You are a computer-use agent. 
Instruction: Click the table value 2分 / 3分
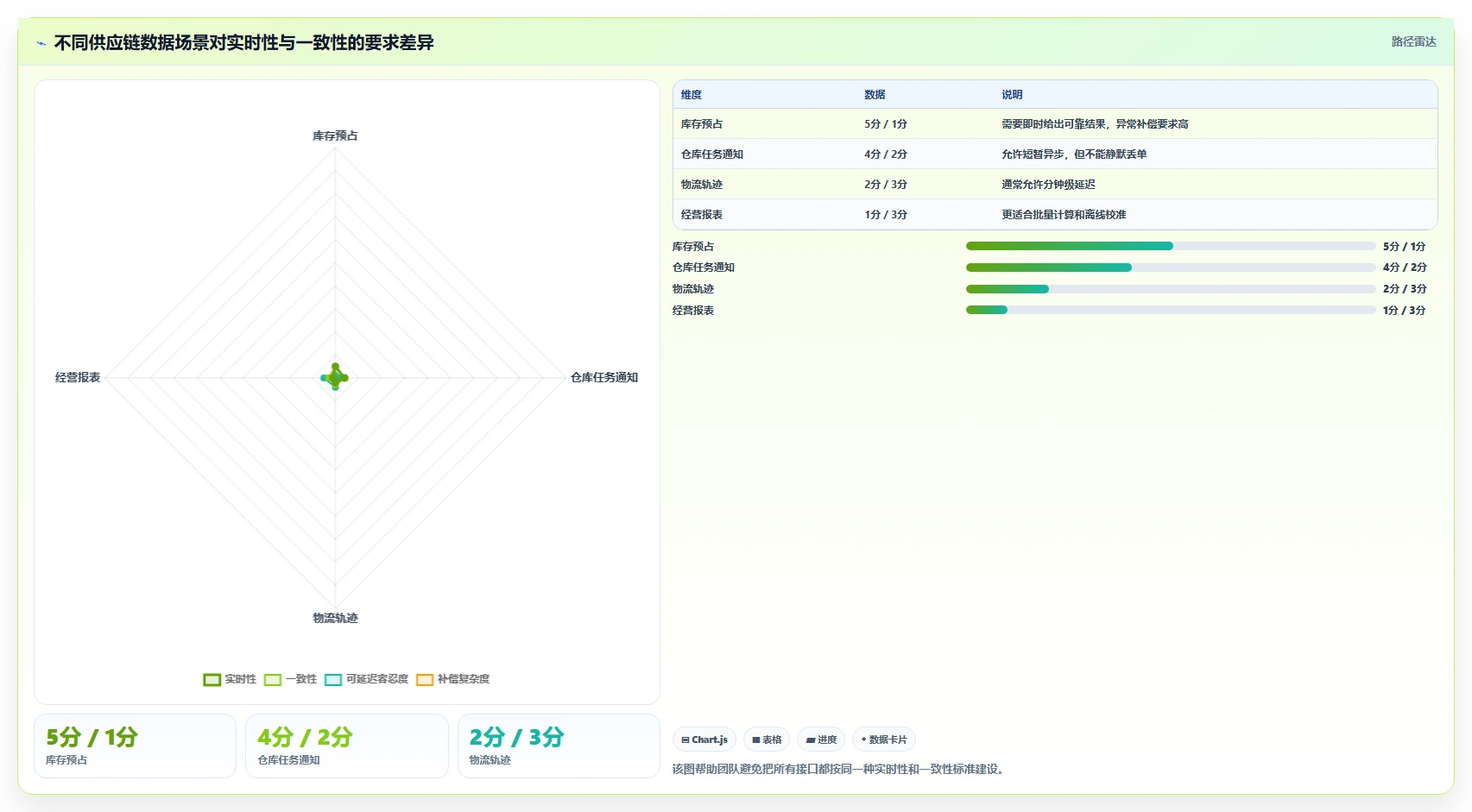pos(886,185)
